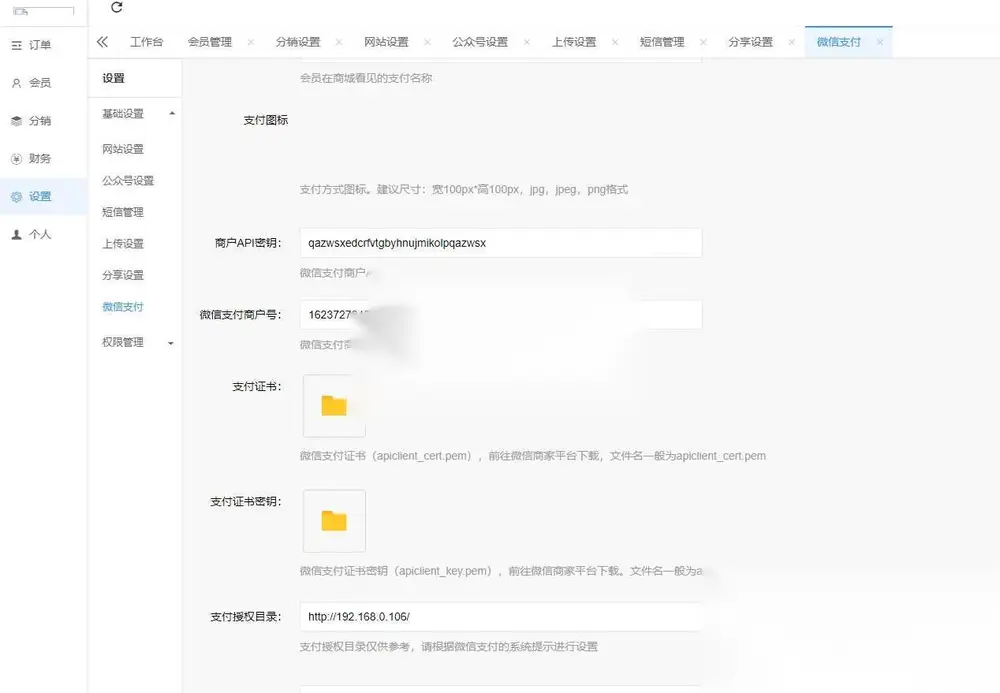1000x693 pixels.
Task: Close the 微信支付 tab
Action: click(x=880, y=42)
